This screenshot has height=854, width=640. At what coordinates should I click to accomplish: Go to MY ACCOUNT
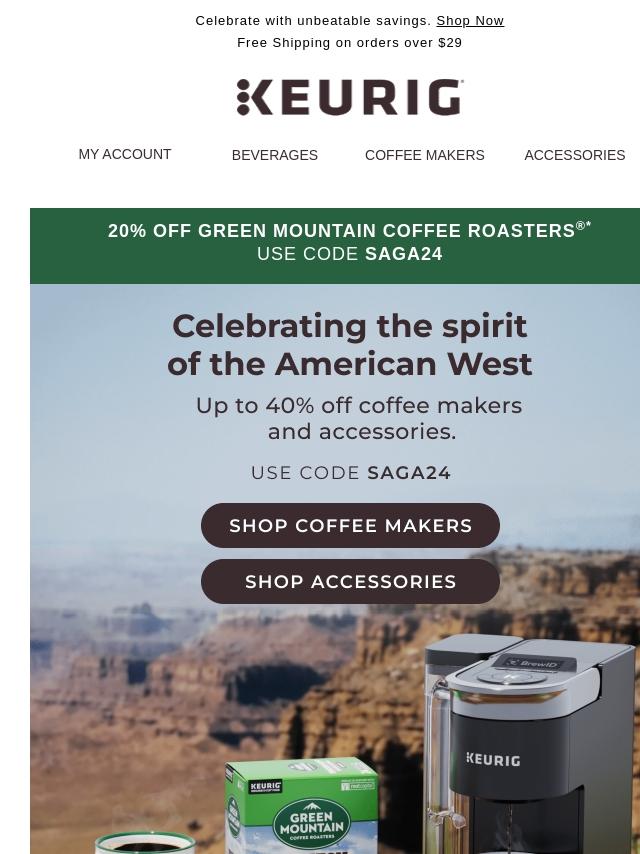(125, 154)
